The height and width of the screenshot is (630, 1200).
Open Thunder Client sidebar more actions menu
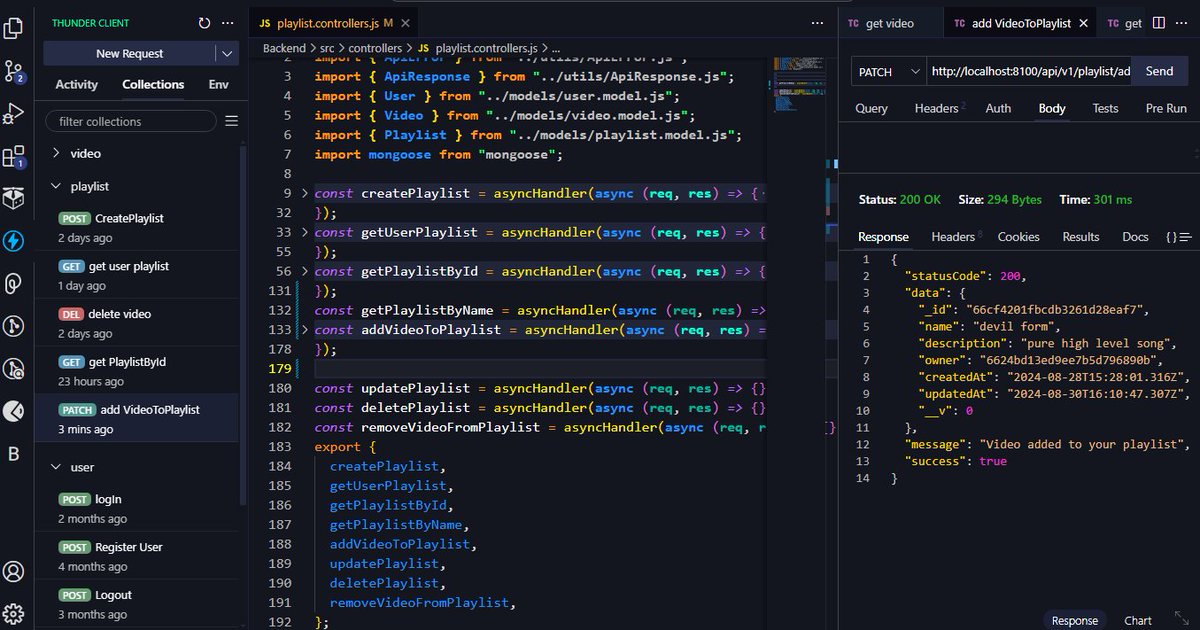pyautogui.click(x=229, y=23)
